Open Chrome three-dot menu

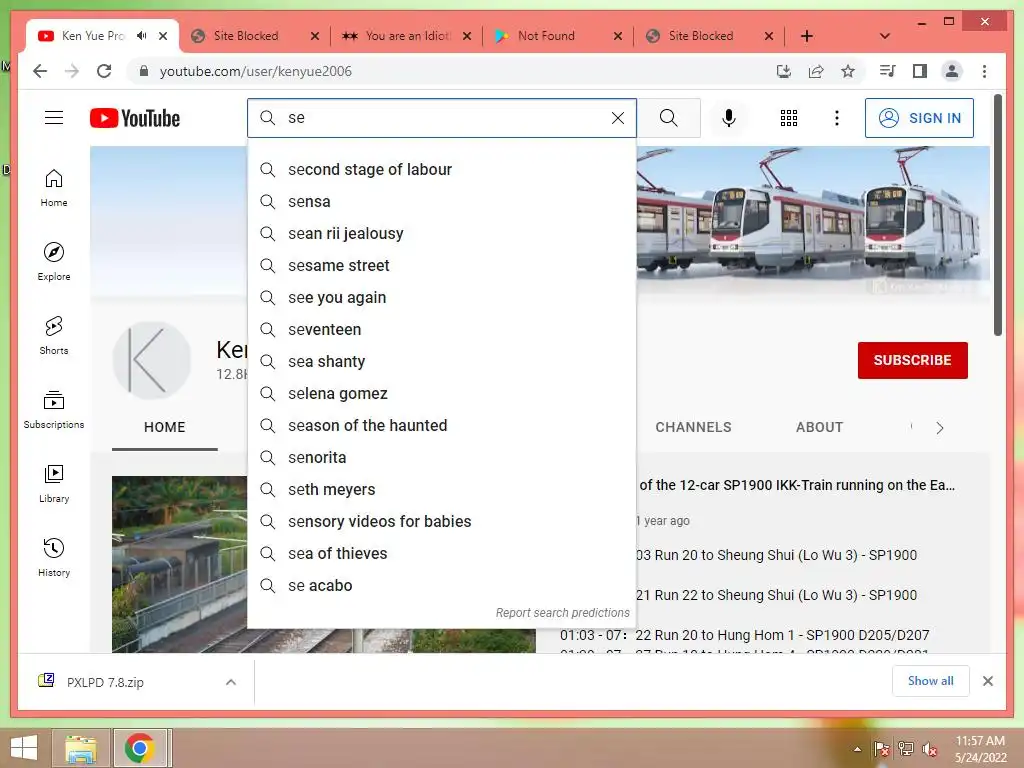(984, 71)
